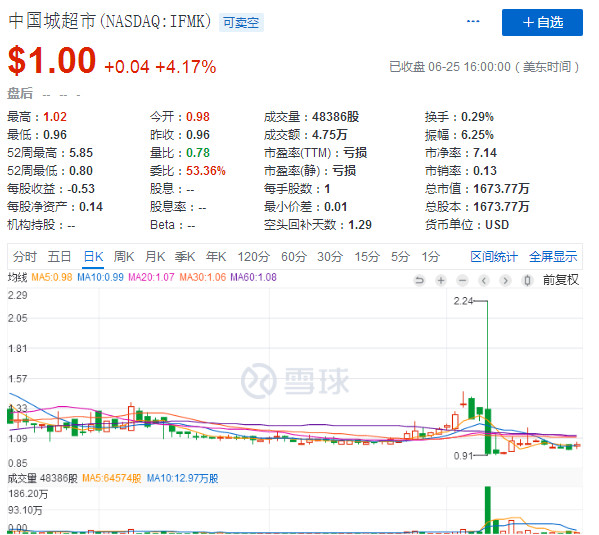Click the MA10:0.99 moving average label
The width and height of the screenshot is (599, 535).
point(100,277)
